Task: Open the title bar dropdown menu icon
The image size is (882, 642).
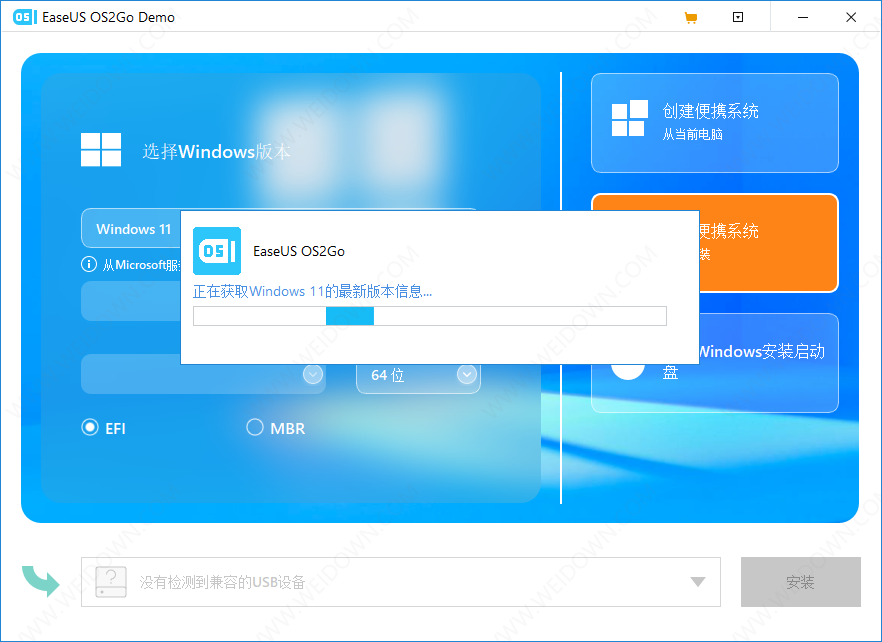Action: 738,17
